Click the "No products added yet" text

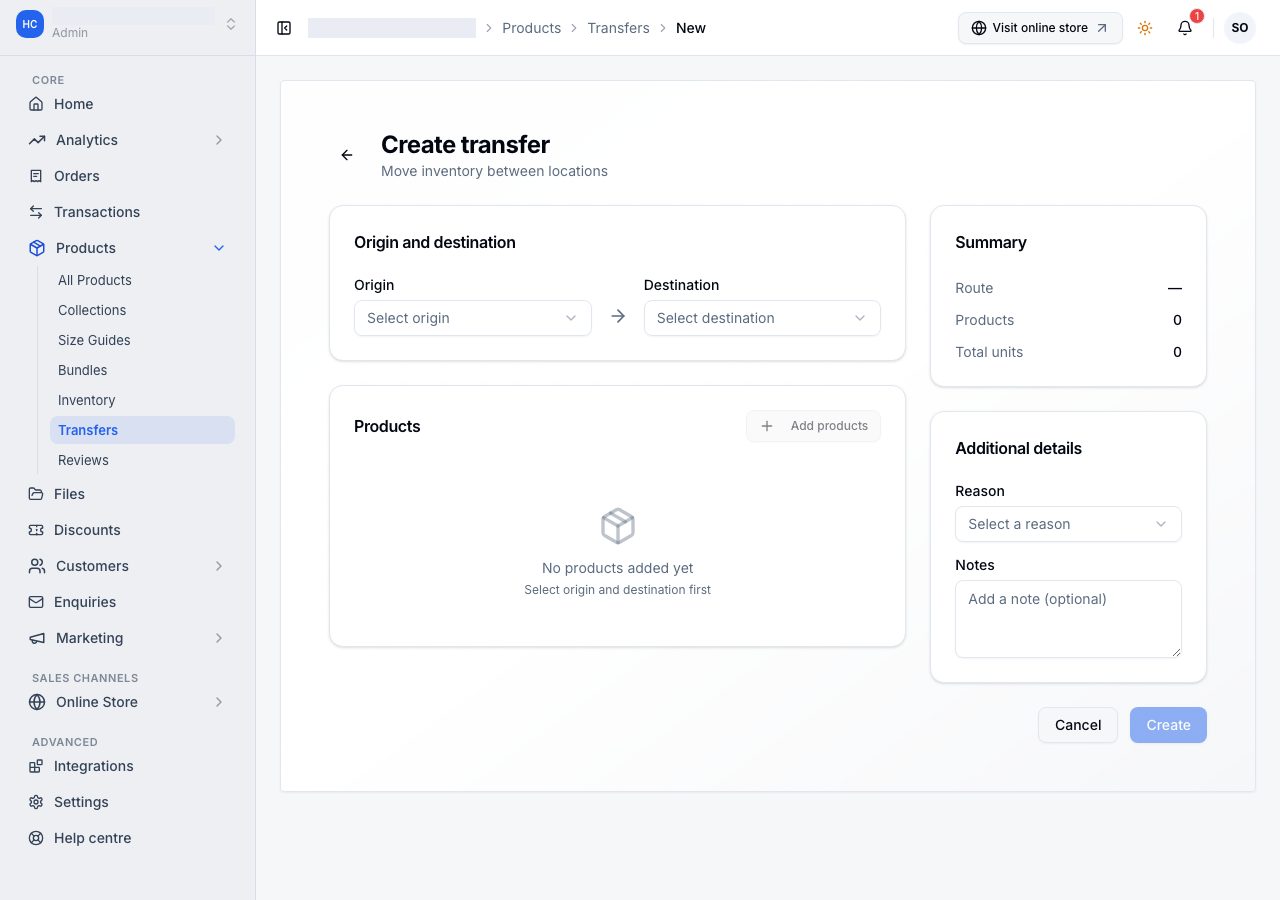(618, 568)
